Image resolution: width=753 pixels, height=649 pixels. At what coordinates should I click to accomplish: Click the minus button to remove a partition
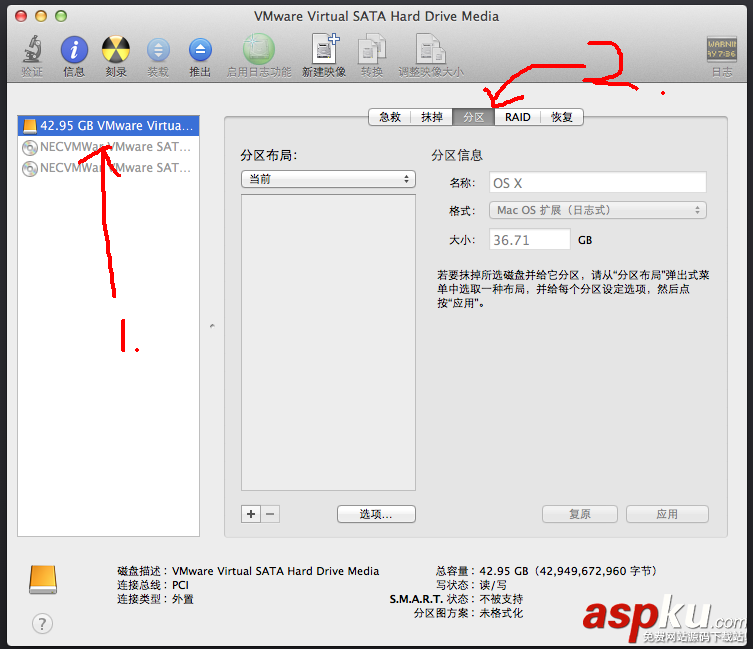tap(270, 514)
